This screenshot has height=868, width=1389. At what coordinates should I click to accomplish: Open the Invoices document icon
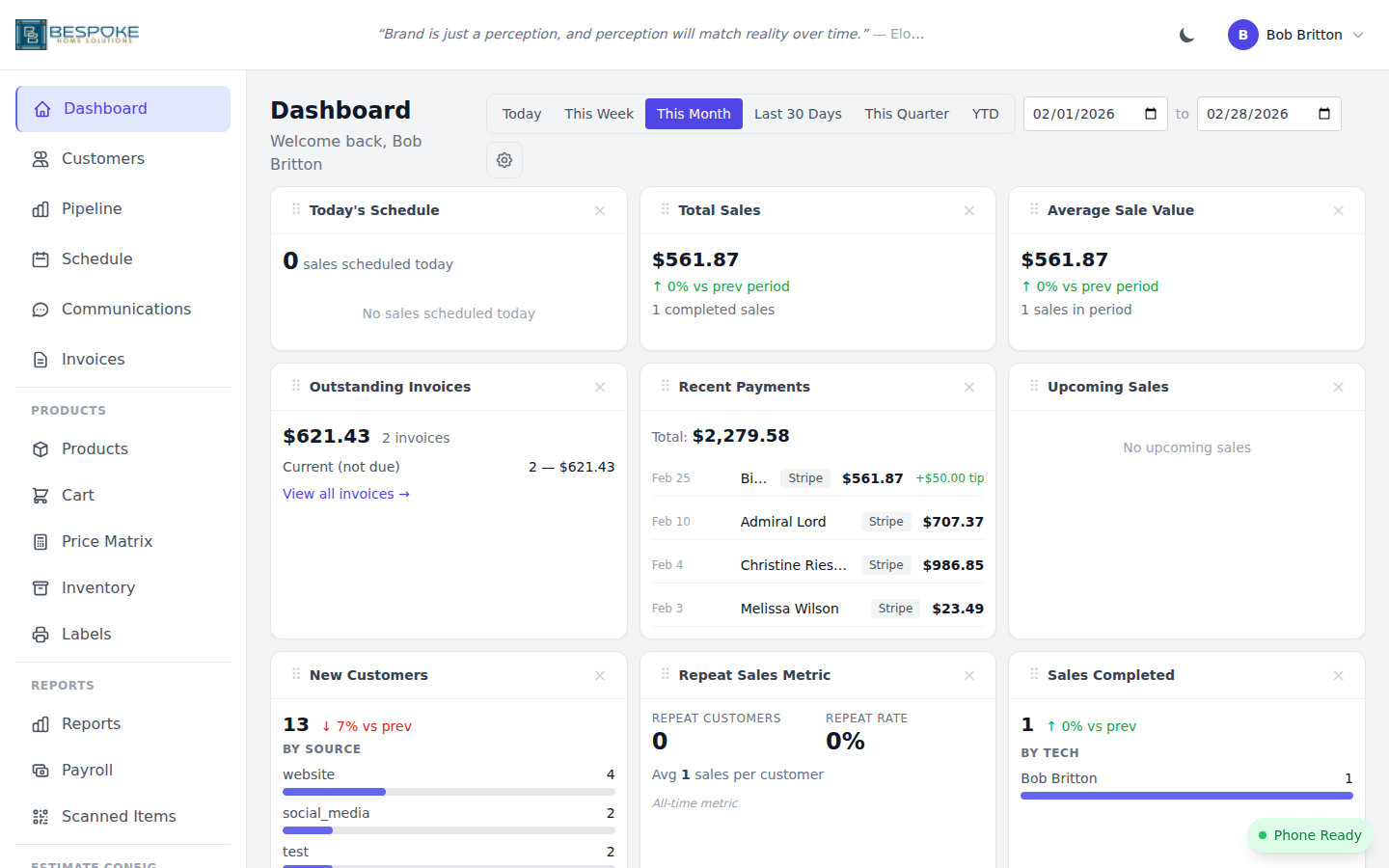(42, 359)
